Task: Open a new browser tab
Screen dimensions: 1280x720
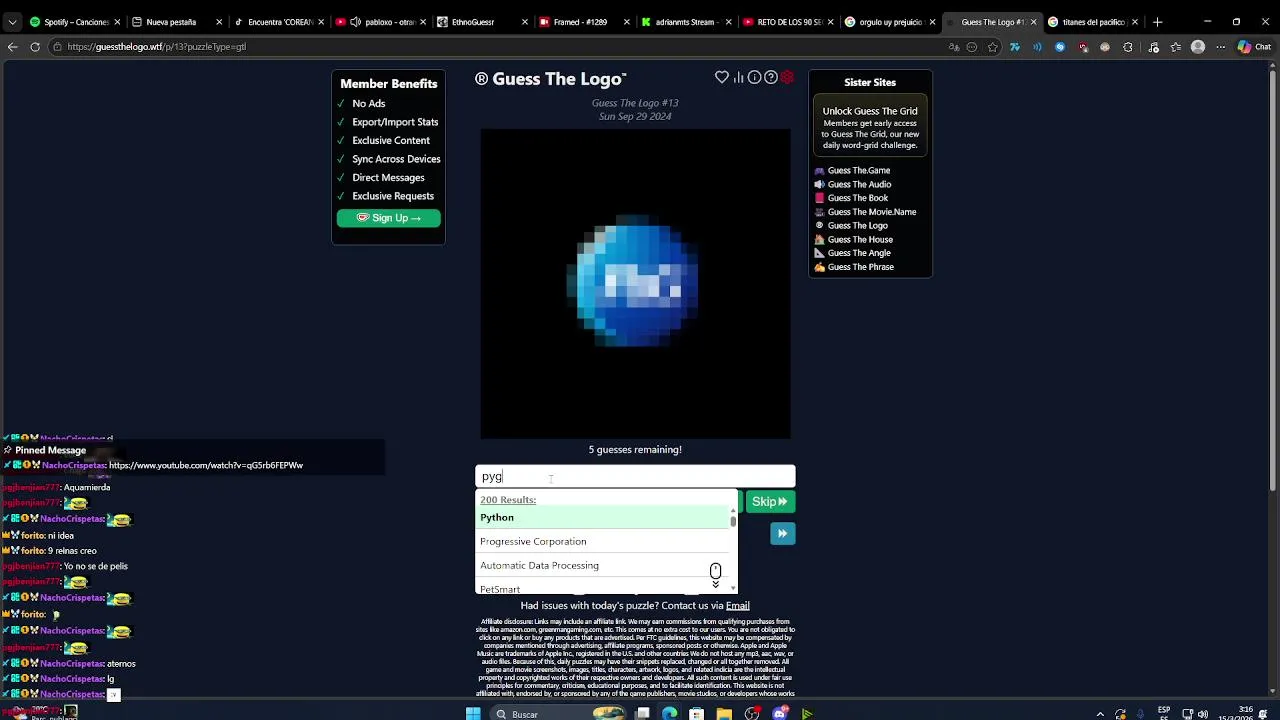Action: 1157,22
